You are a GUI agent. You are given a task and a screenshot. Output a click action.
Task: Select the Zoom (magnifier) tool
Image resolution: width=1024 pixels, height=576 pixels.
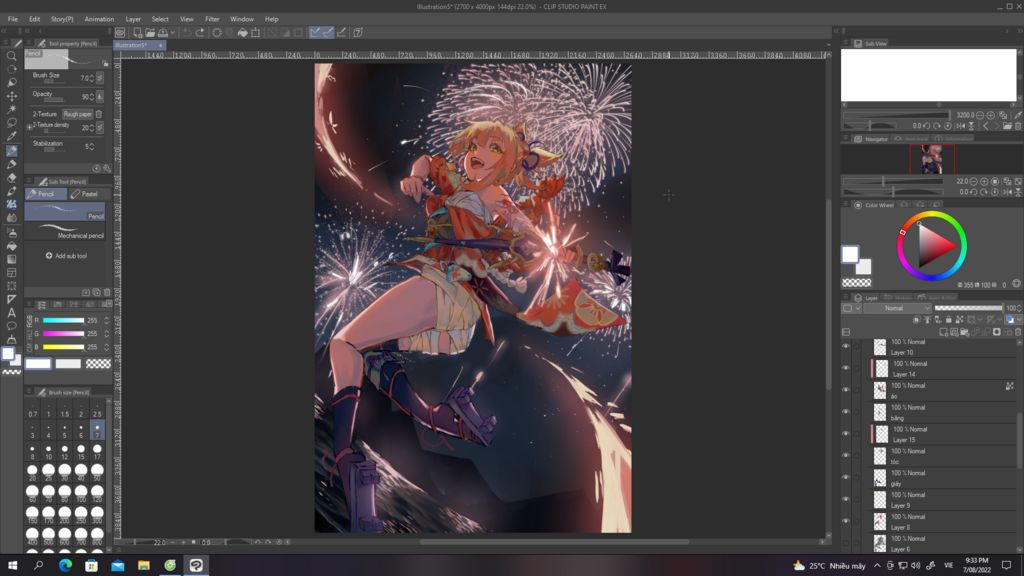tap(11, 56)
